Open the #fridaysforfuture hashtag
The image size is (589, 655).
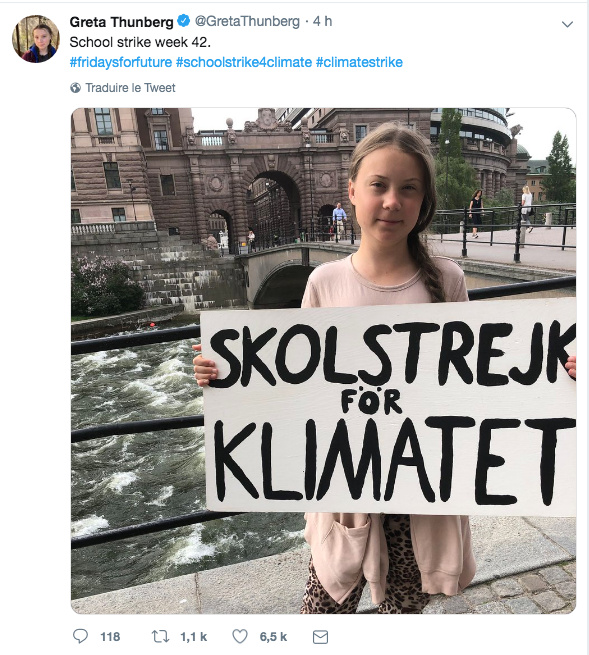coord(121,62)
